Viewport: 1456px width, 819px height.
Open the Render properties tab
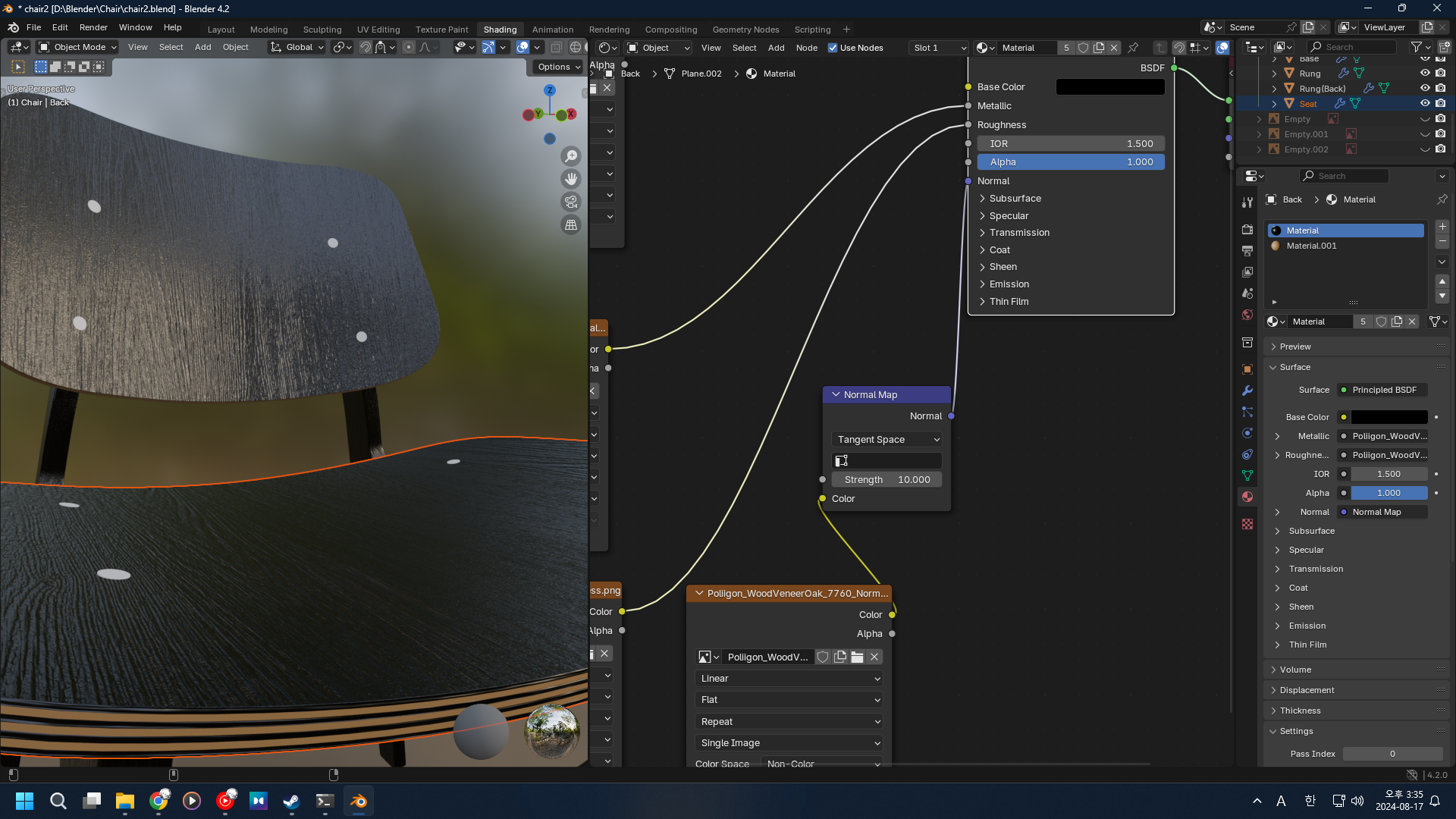(1247, 229)
